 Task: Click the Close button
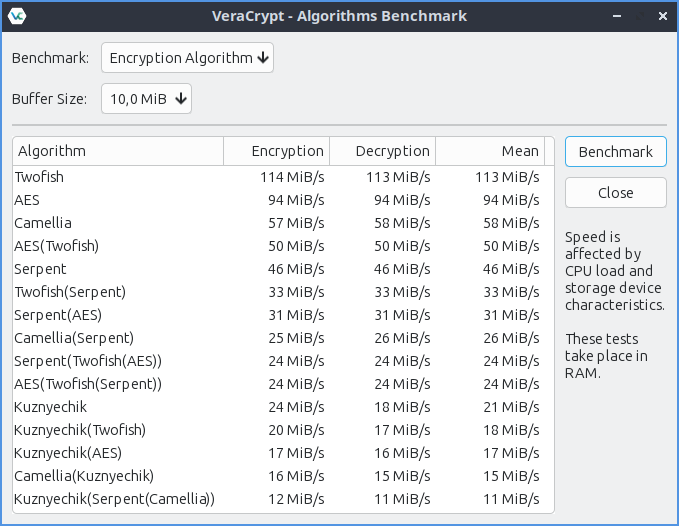(x=615, y=193)
